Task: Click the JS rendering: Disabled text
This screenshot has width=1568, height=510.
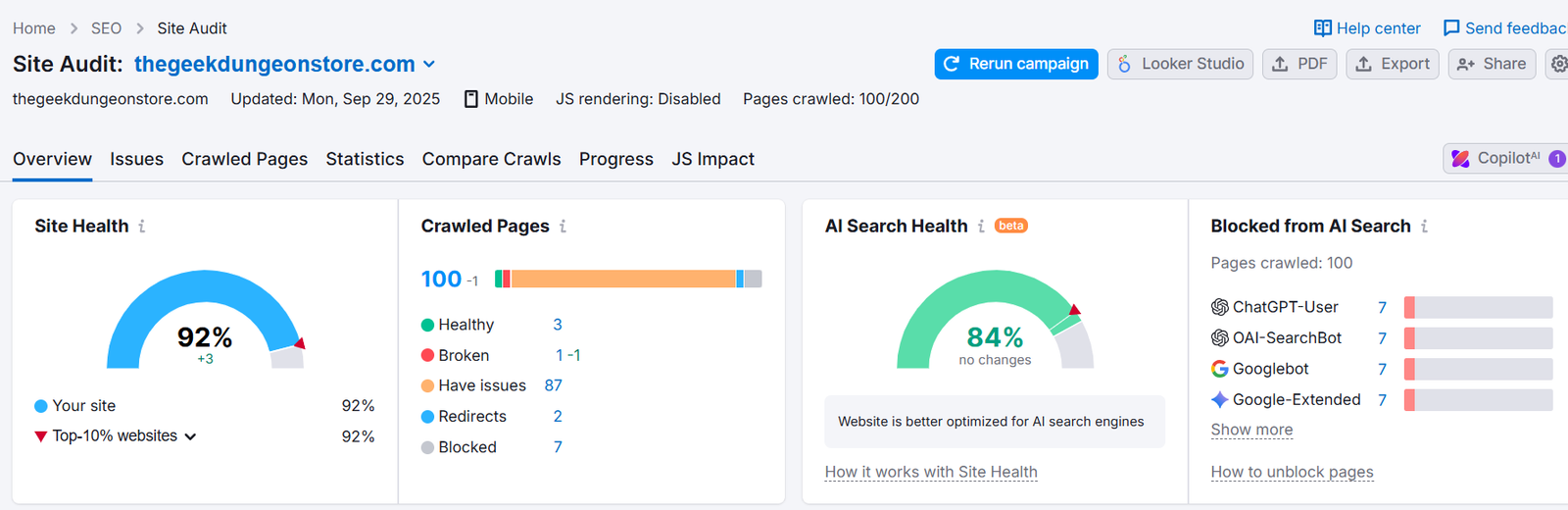Action: coord(638,99)
